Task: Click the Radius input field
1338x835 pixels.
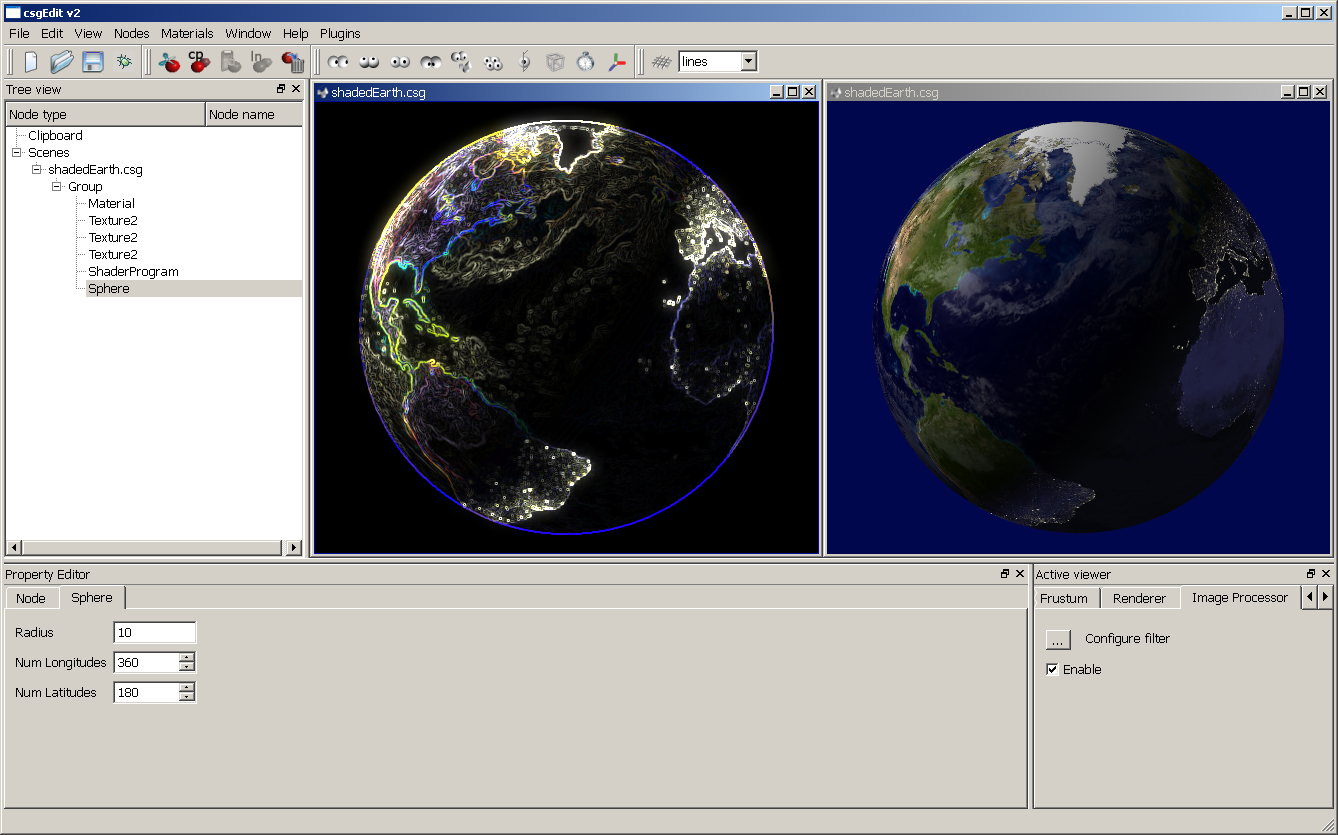Action: pos(155,632)
